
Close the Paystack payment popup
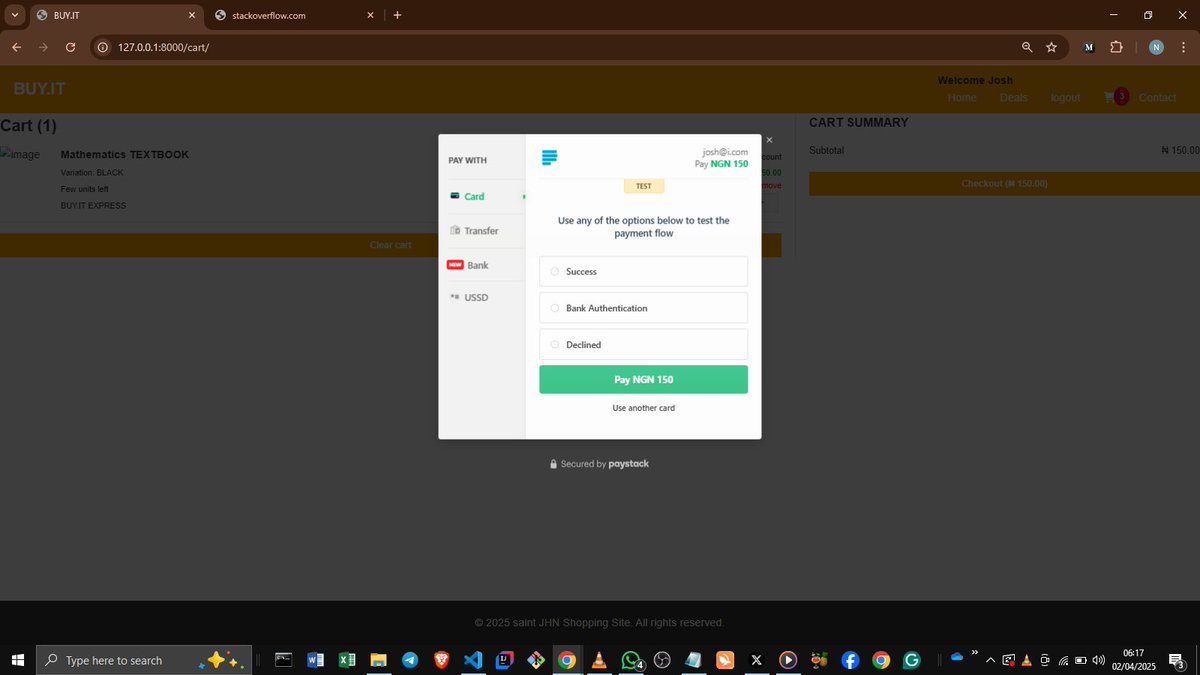pyautogui.click(x=769, y=140)
